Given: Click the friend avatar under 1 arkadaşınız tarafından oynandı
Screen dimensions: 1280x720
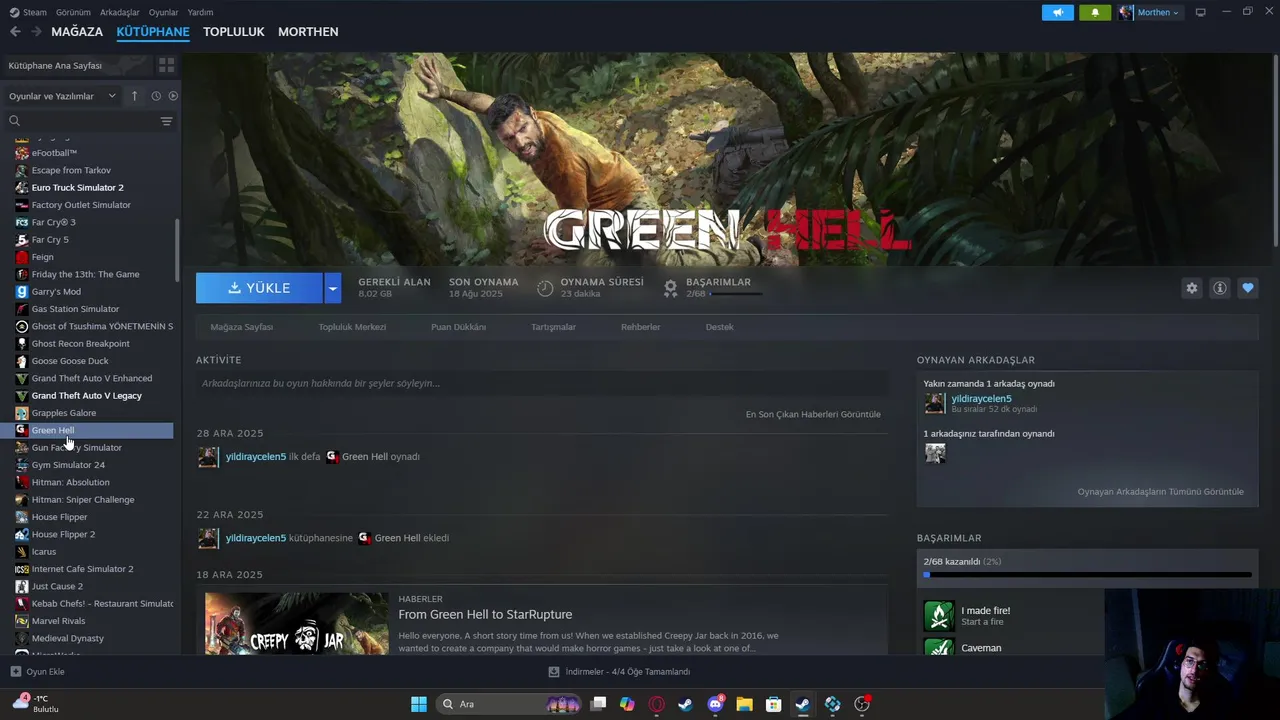Looking at the screenshot, I should pyautogui.click(x=935, y=453).
